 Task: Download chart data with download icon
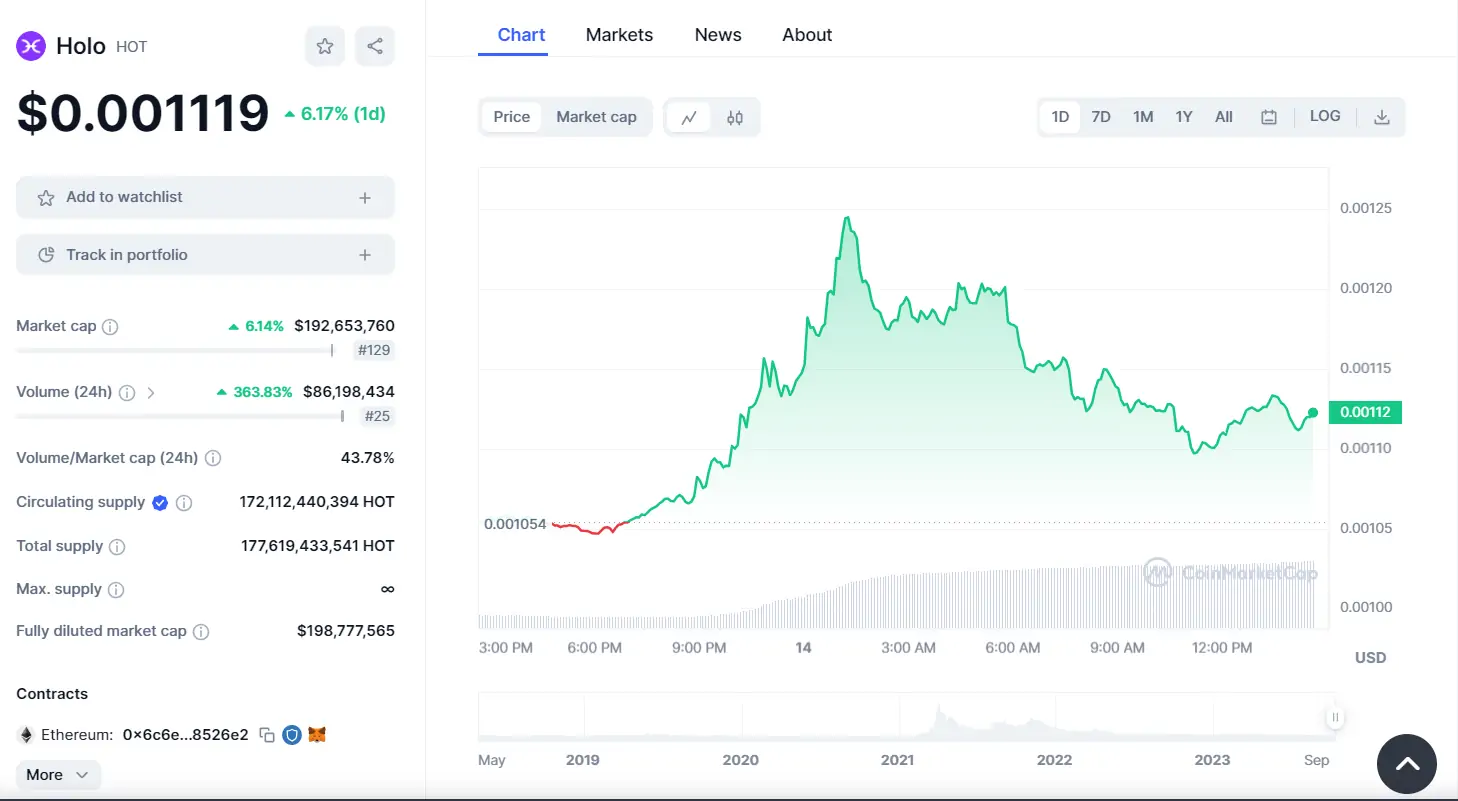point(1382,117)
